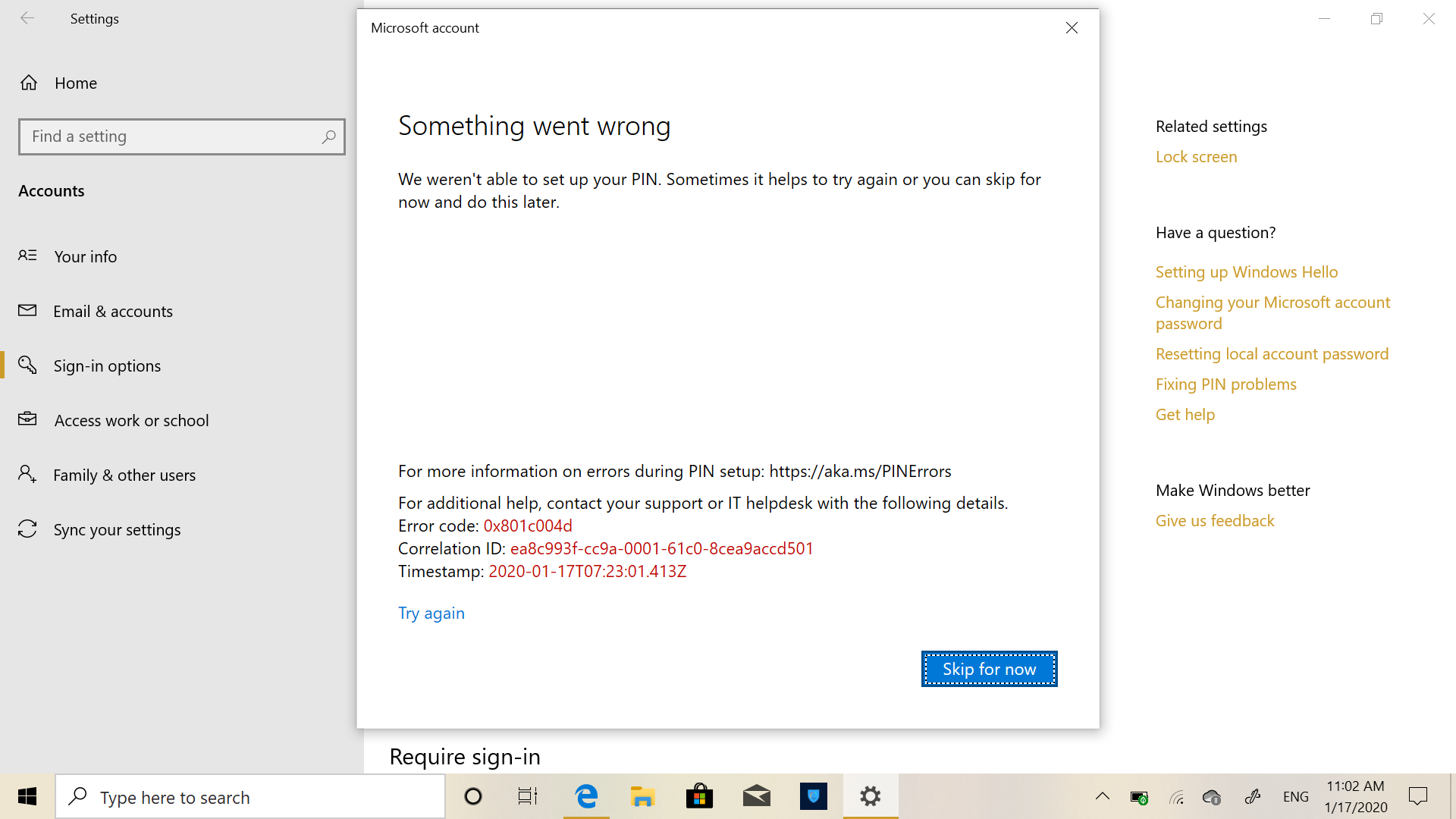The width and height of the screenshot is (1456, 819).
Task: Open the Windows Start menu
Action: [x=27, y=796]
